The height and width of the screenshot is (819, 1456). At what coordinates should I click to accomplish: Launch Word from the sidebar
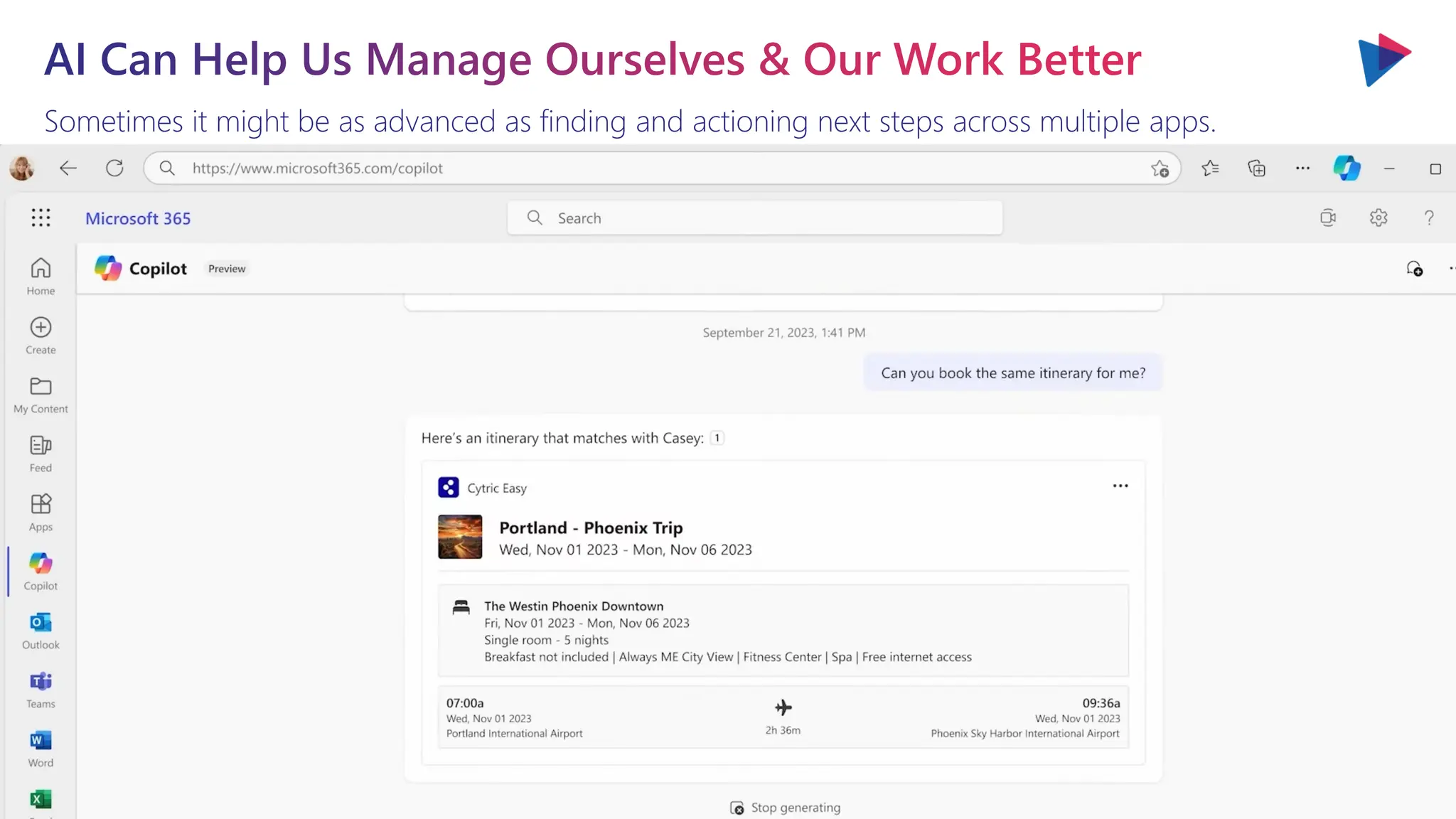coord(41,749)
